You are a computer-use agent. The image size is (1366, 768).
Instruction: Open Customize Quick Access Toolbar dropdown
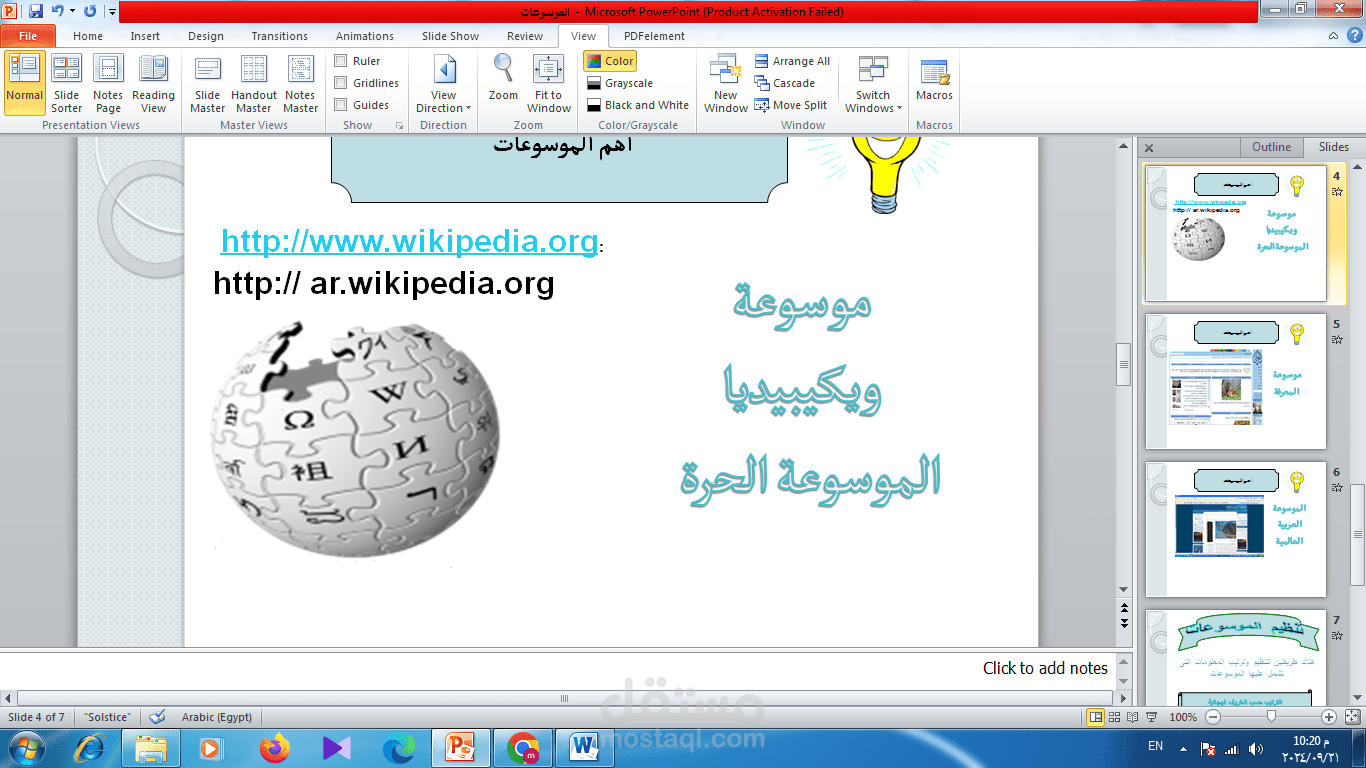point(112,11)
